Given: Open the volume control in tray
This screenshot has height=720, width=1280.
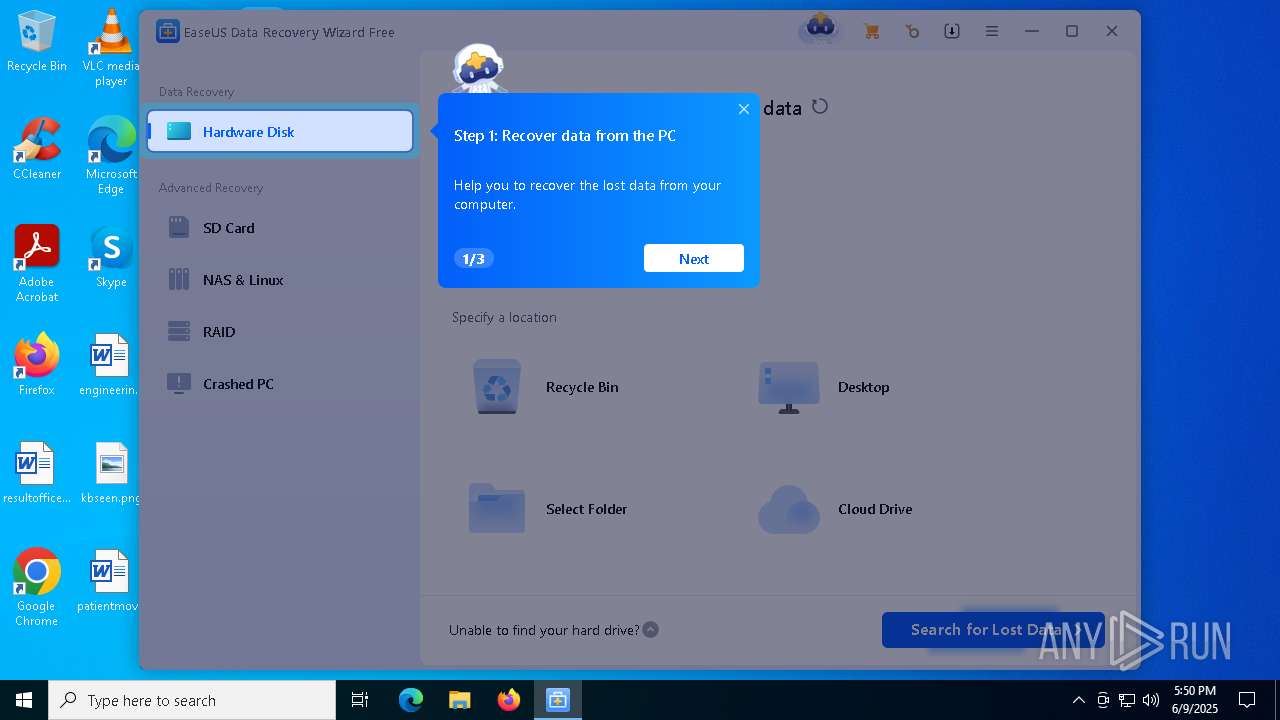Looking at the screenshot, I should pos(1151,700).
